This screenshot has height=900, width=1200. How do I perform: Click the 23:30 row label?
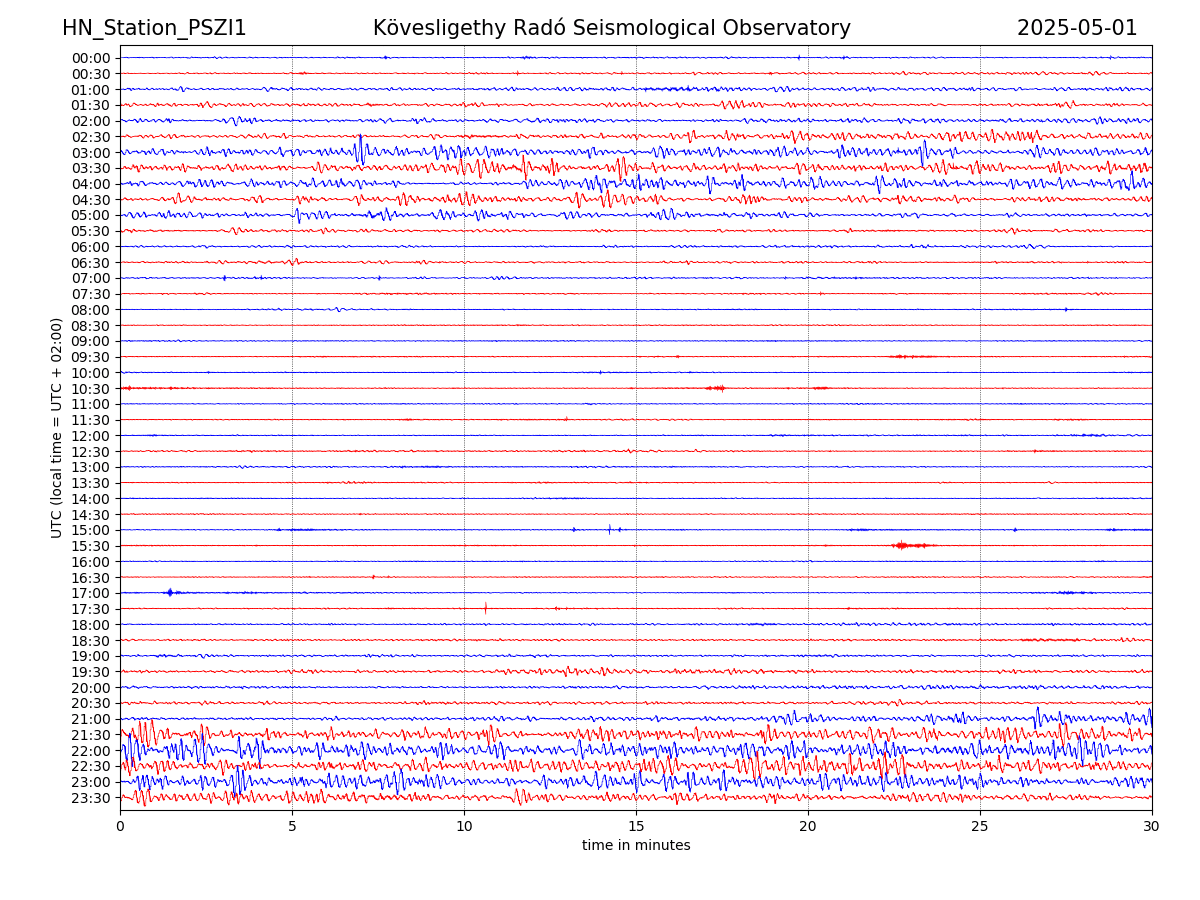pyautogui.click(x=91, y=798)
